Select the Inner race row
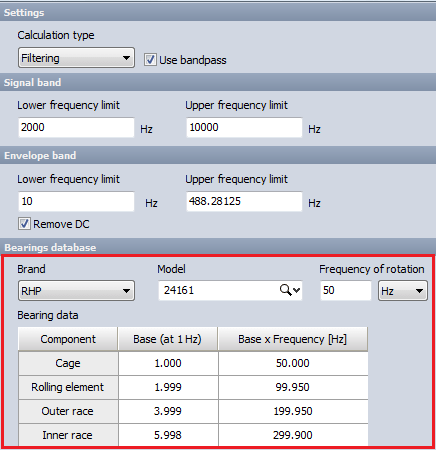 (193, 435)
